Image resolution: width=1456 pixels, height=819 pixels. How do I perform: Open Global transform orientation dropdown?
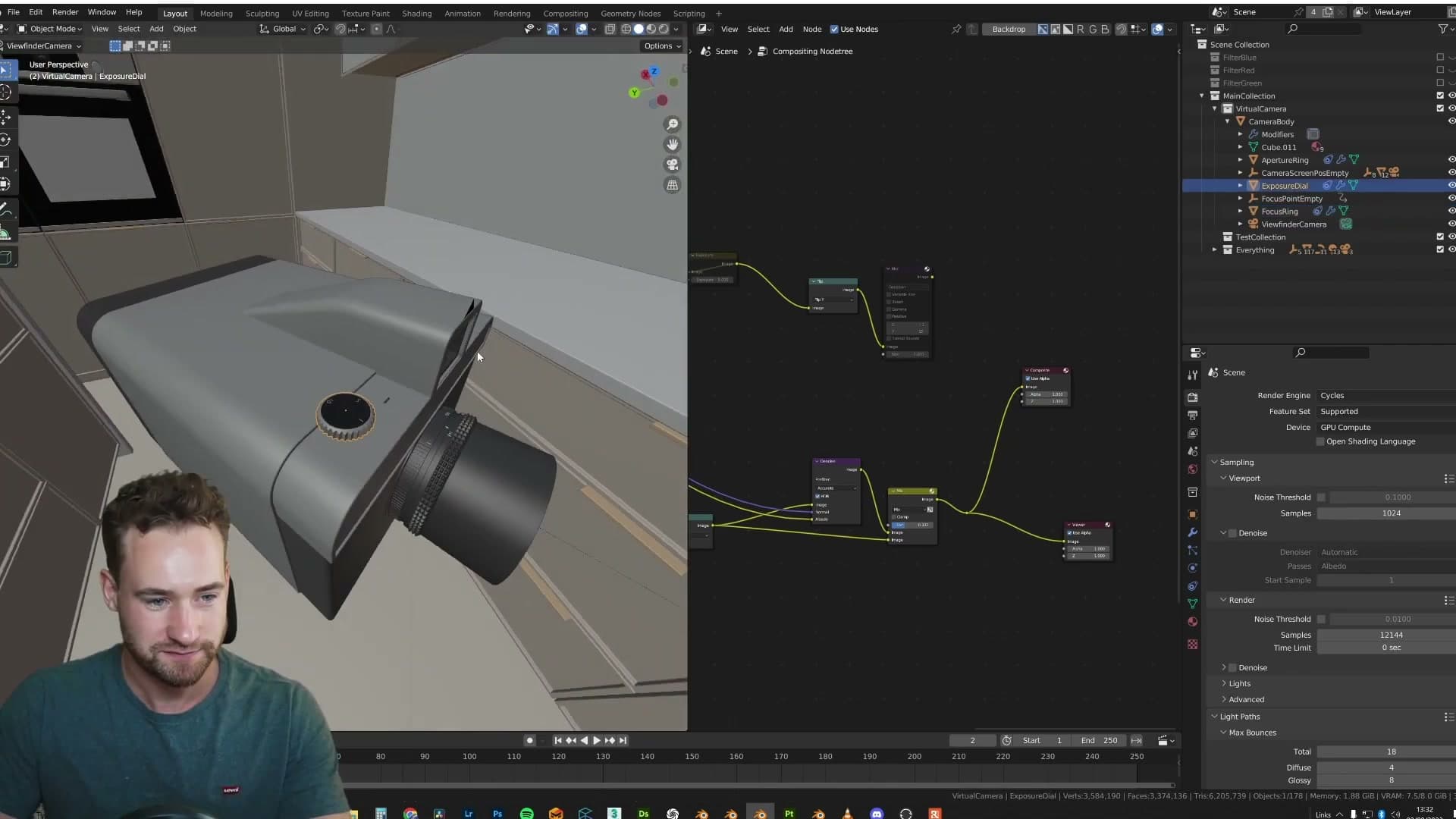283,29
